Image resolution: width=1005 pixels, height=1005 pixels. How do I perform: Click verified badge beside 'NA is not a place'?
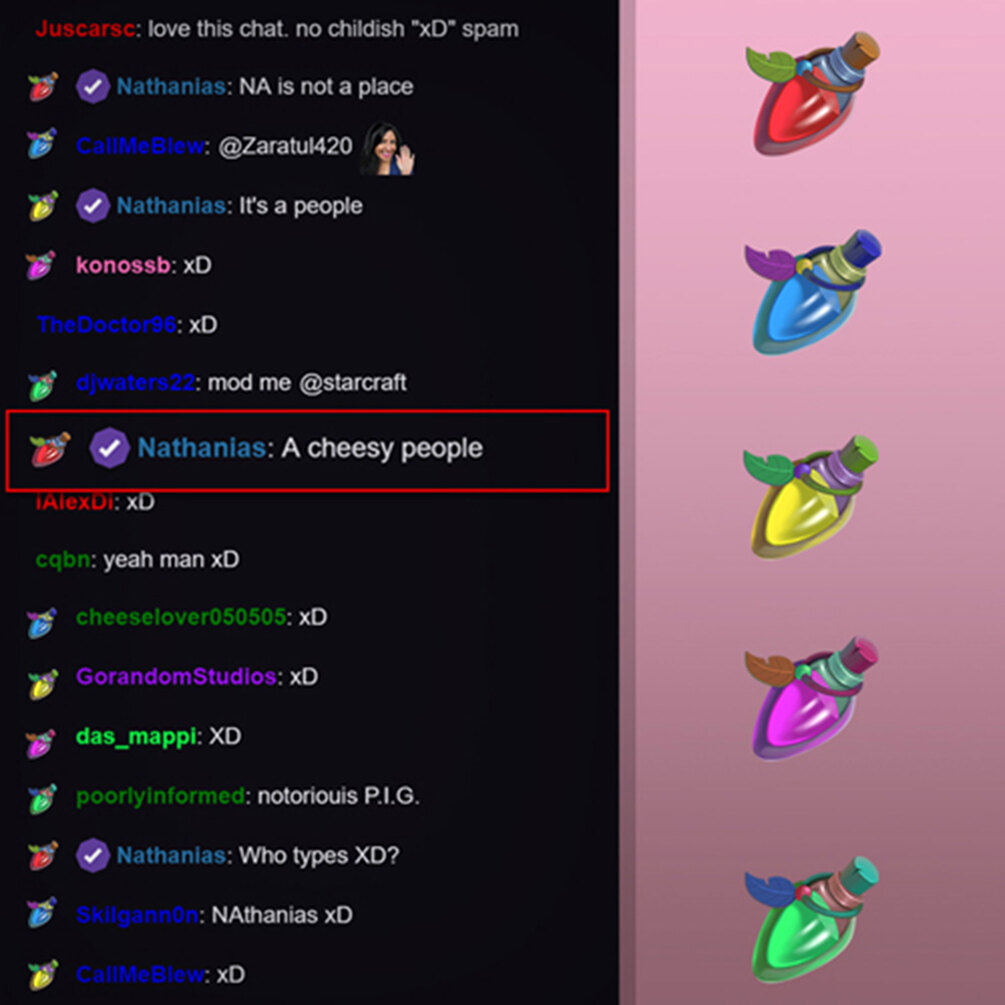[93, 87]
